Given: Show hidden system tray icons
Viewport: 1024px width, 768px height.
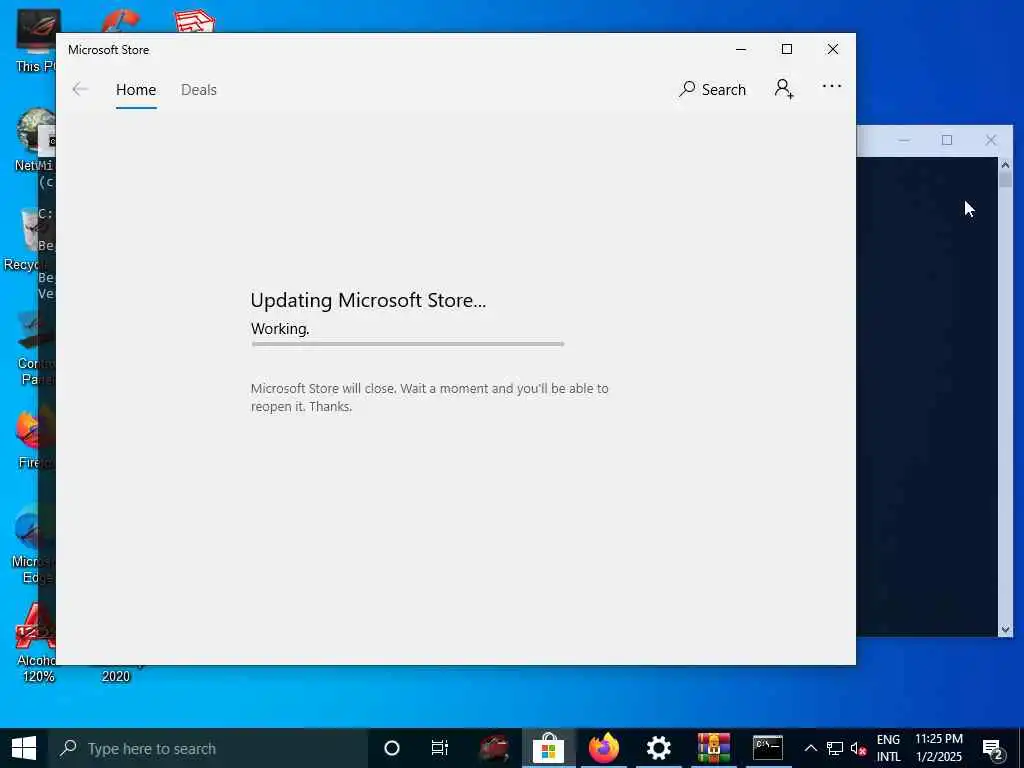Looking at the screenshot, I should pyautogui.click(x=810, y=748).
